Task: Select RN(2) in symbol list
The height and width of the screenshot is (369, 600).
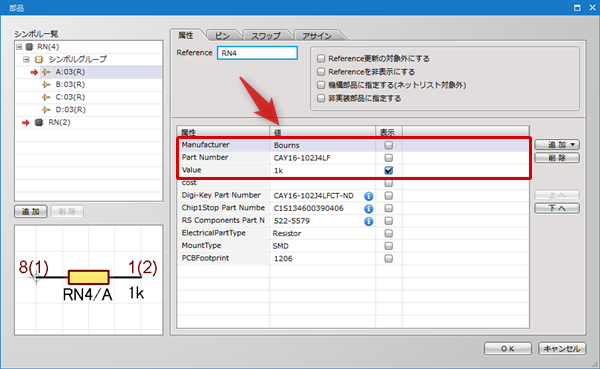Action: pyautogui.click(x=59, y=122)
